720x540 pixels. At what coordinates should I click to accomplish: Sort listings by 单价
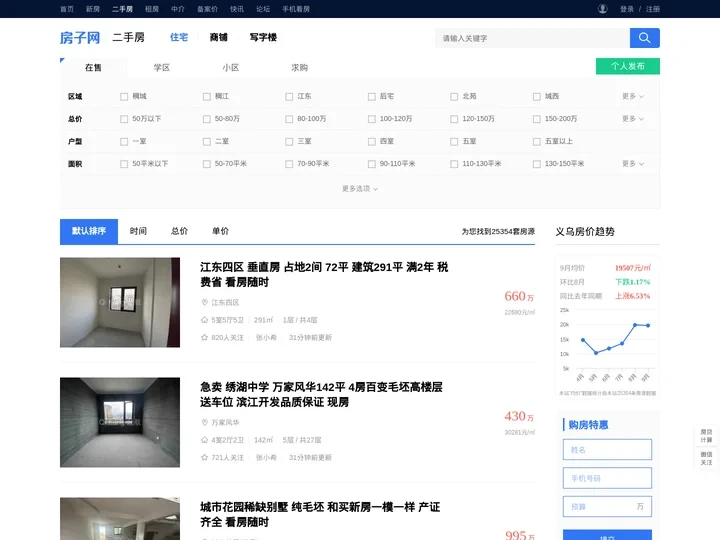click(x=220, y=231)
